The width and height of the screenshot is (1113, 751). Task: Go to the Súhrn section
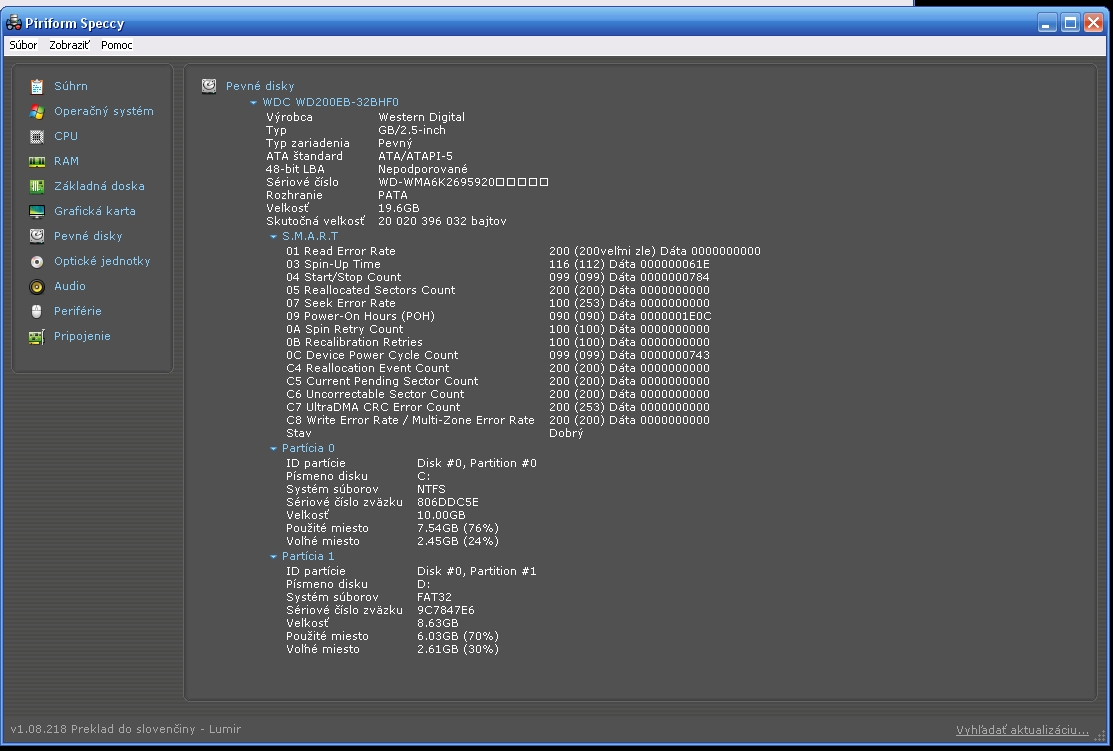[x=71, y=86]
